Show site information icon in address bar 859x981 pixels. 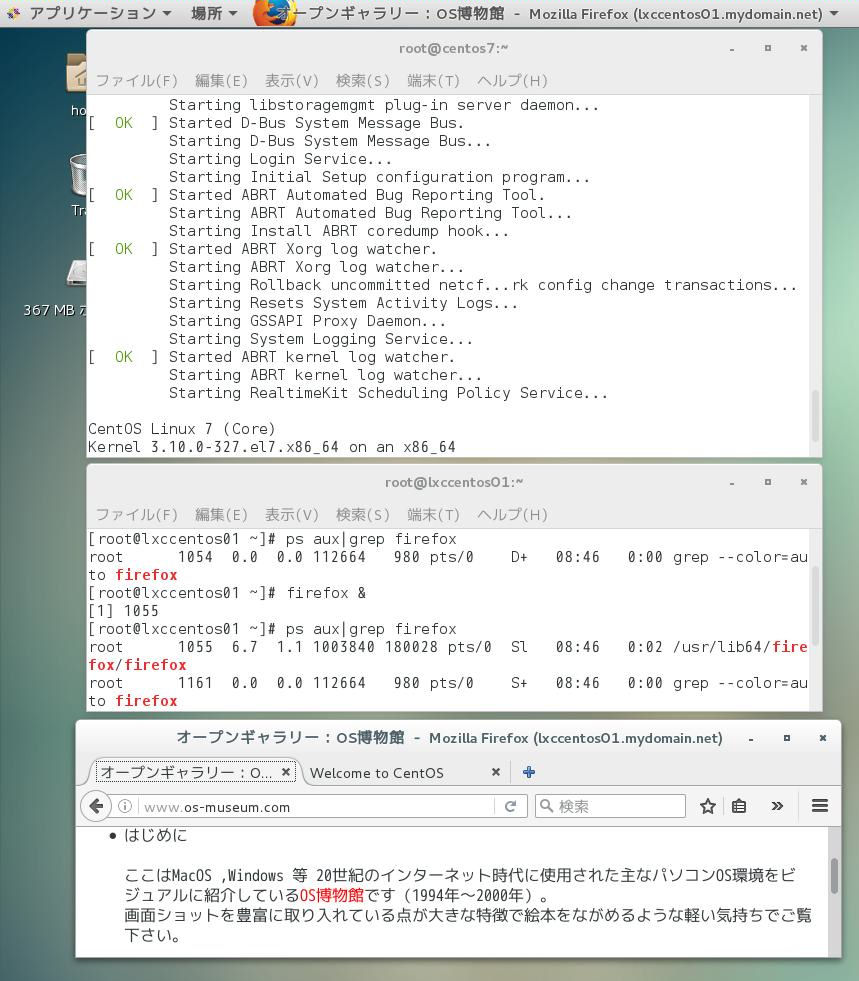tap(125, 806)
